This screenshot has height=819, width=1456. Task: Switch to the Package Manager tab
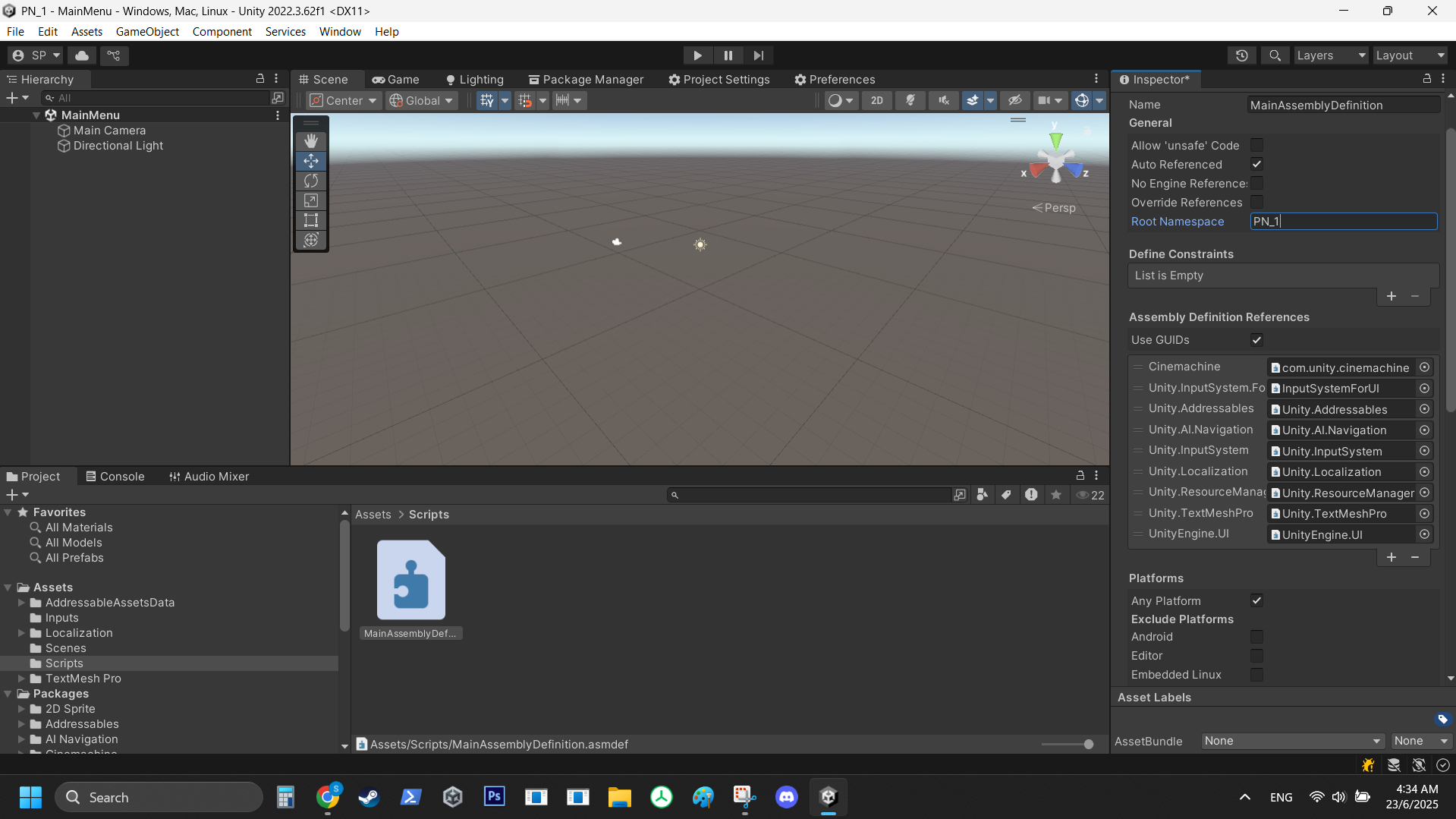(x=586, y=79)
